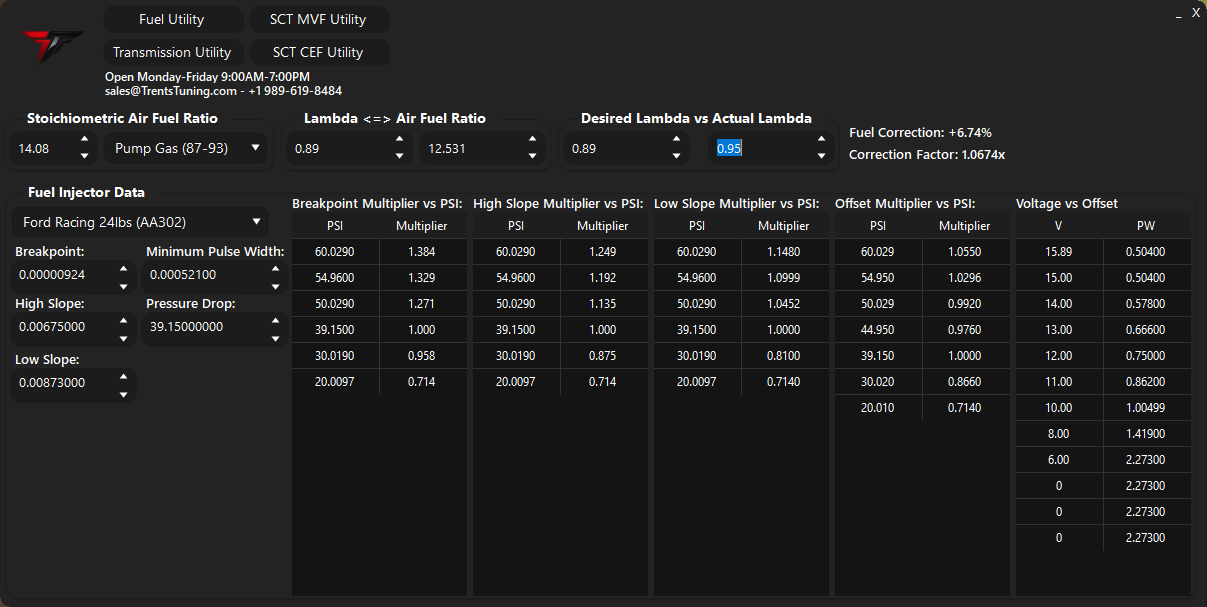Click the Fuel Correction +6.74% readout
Viewport: 1207px width, 607px height.
pos(920,132)
